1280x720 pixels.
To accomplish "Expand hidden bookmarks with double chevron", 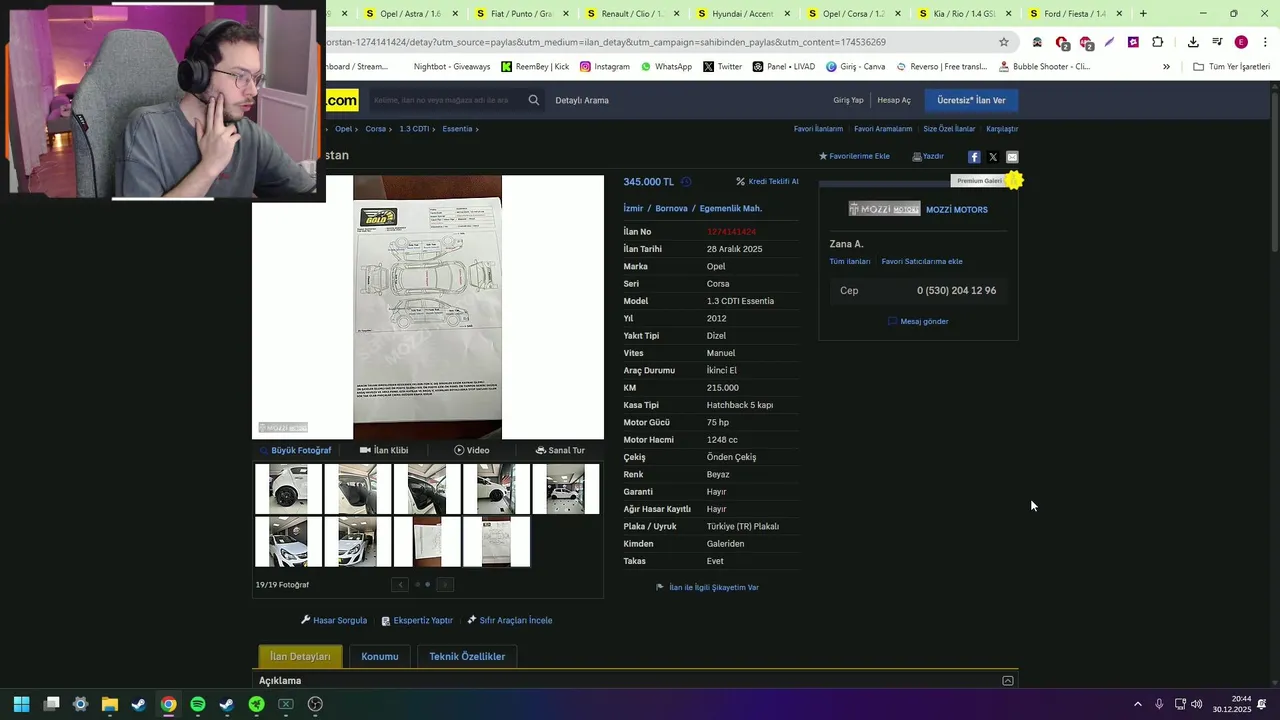I will pos(1166,66).
